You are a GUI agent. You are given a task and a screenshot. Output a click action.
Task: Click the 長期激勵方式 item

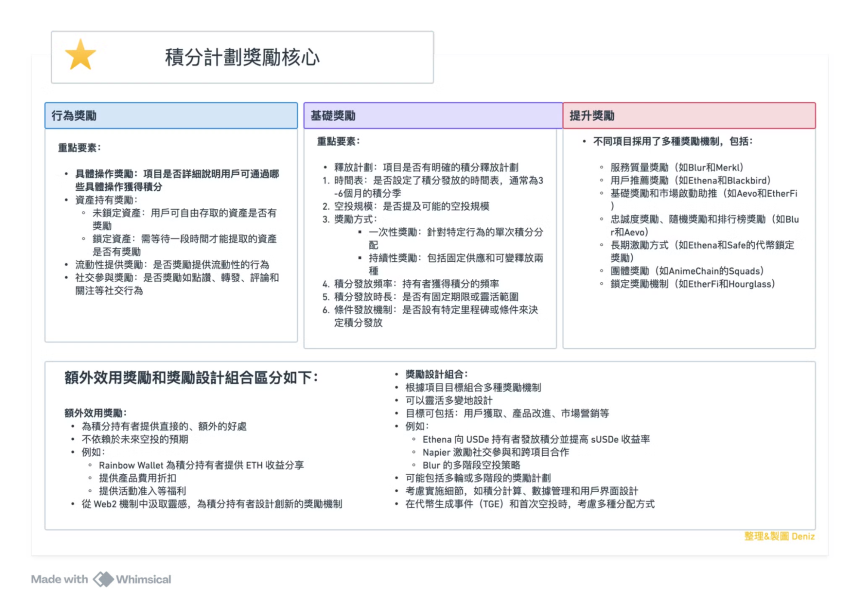click(702, 251)
